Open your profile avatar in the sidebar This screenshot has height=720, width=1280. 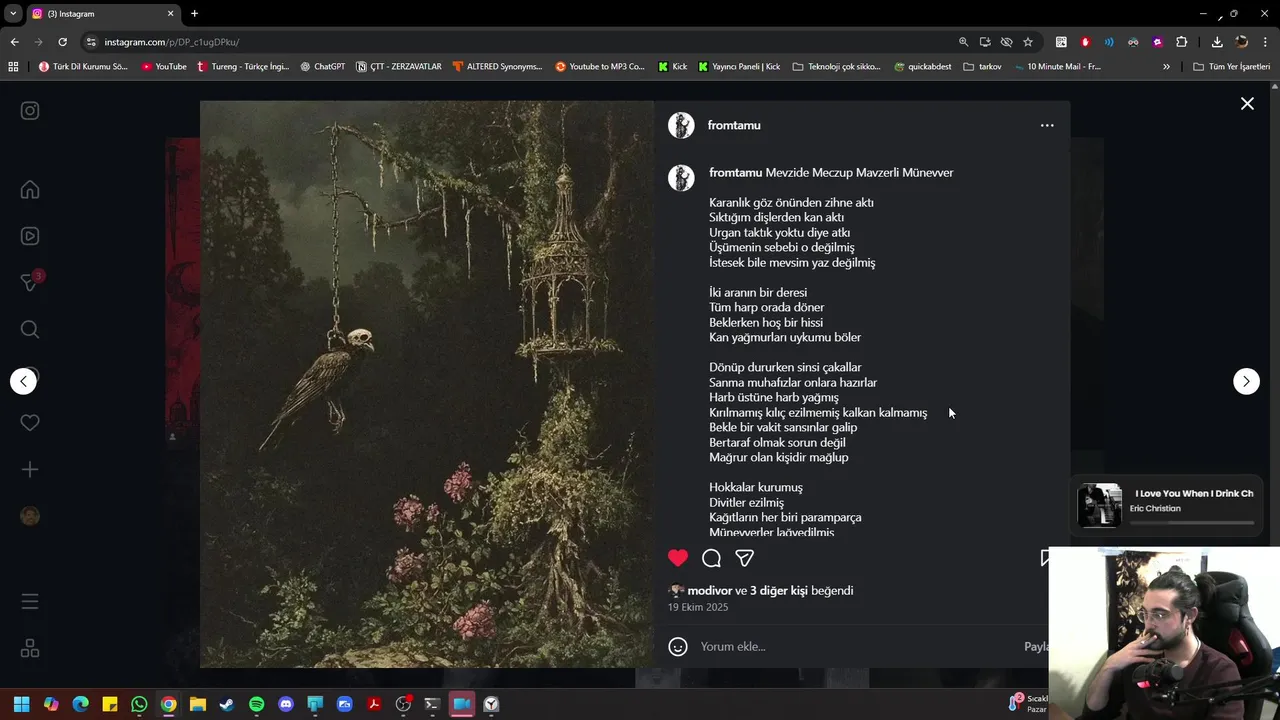(x=30, y=516)
